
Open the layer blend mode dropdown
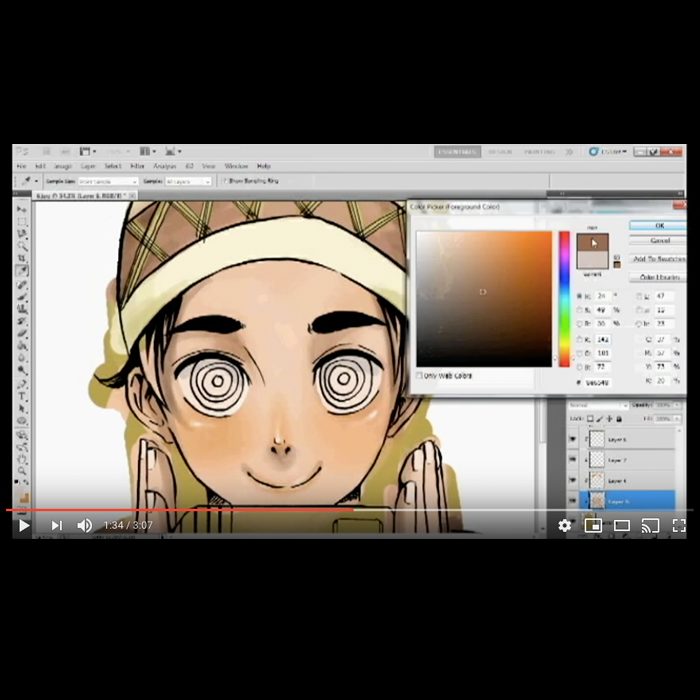click(x=598, y=405)
